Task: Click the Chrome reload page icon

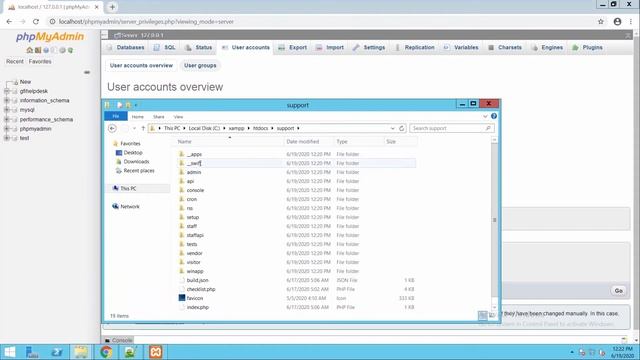Action: point(36,22)
